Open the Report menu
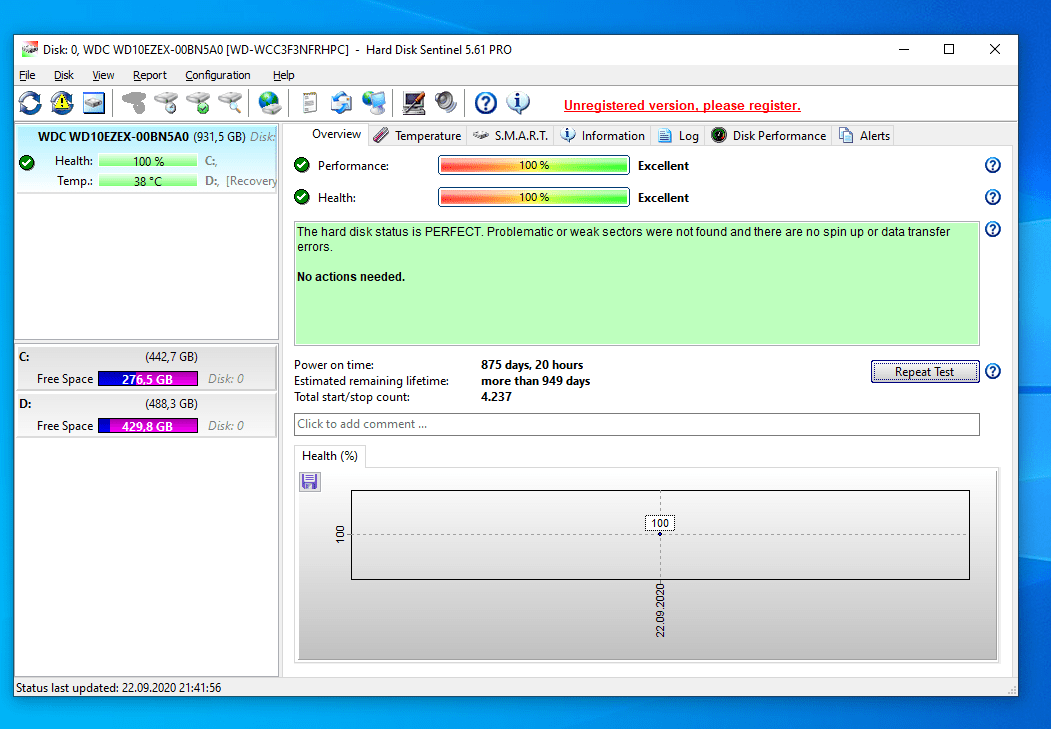Screen dimensions: 1051x729 pyautogui.click(x=149, y=75)
